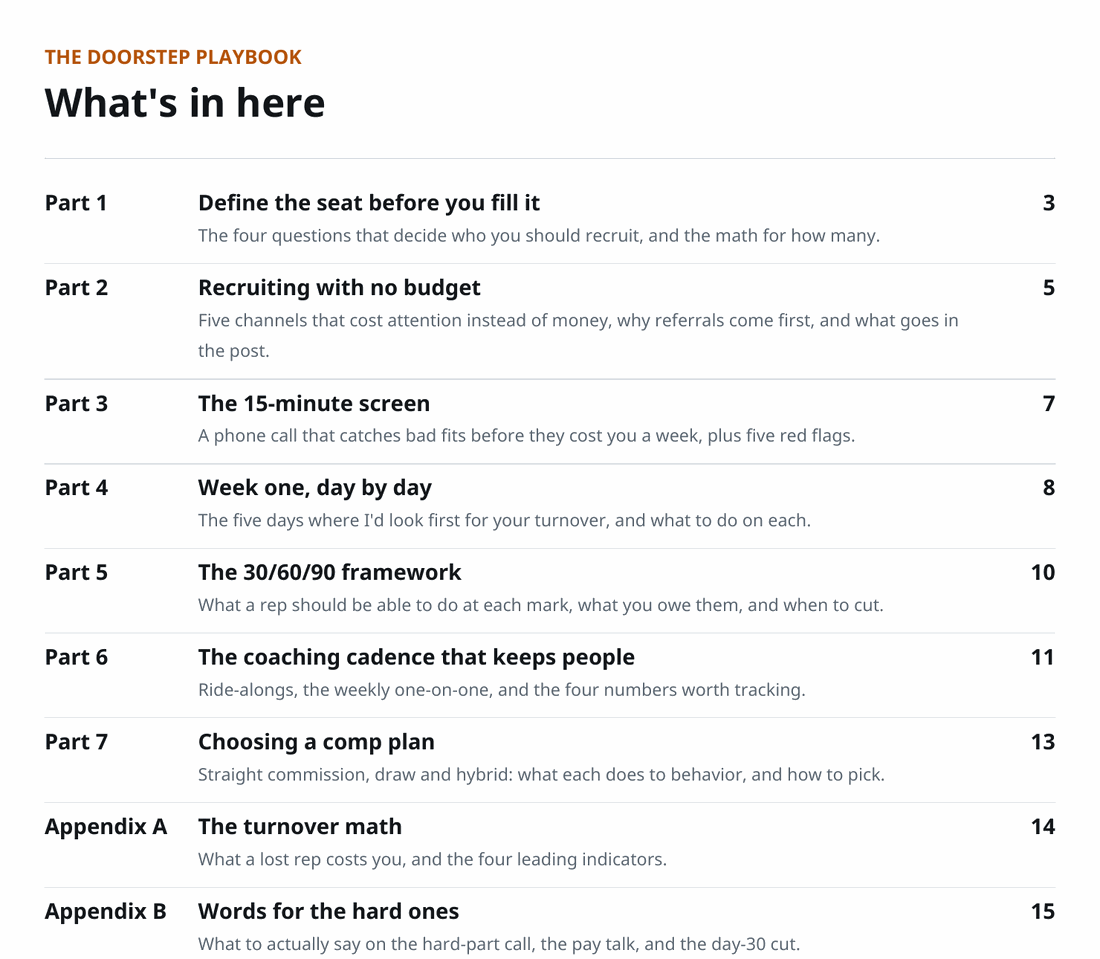Click page number 13 for comp plan
Viewport: 1100px width, 959px height.
[1042, 742]
